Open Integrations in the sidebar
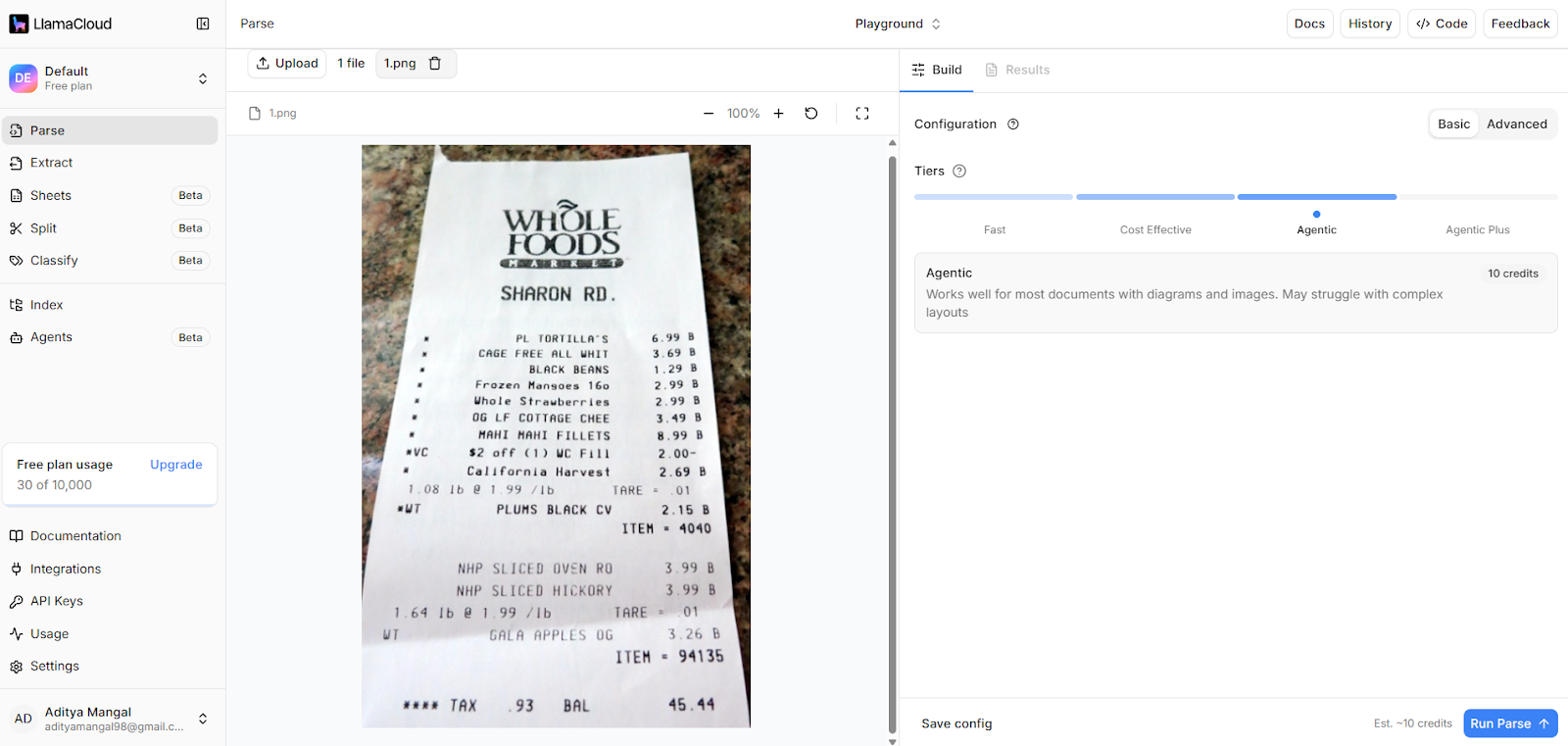Viewport: 1568px width, 746px height. [110, 569]
